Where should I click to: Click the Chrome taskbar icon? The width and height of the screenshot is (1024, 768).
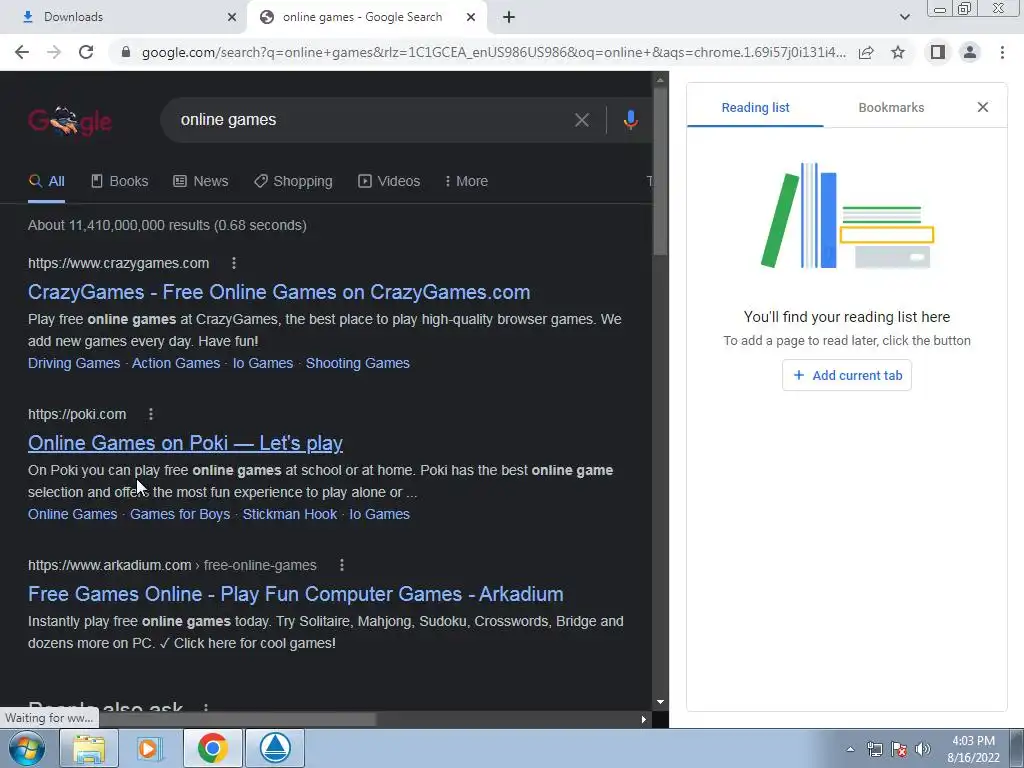213,748
